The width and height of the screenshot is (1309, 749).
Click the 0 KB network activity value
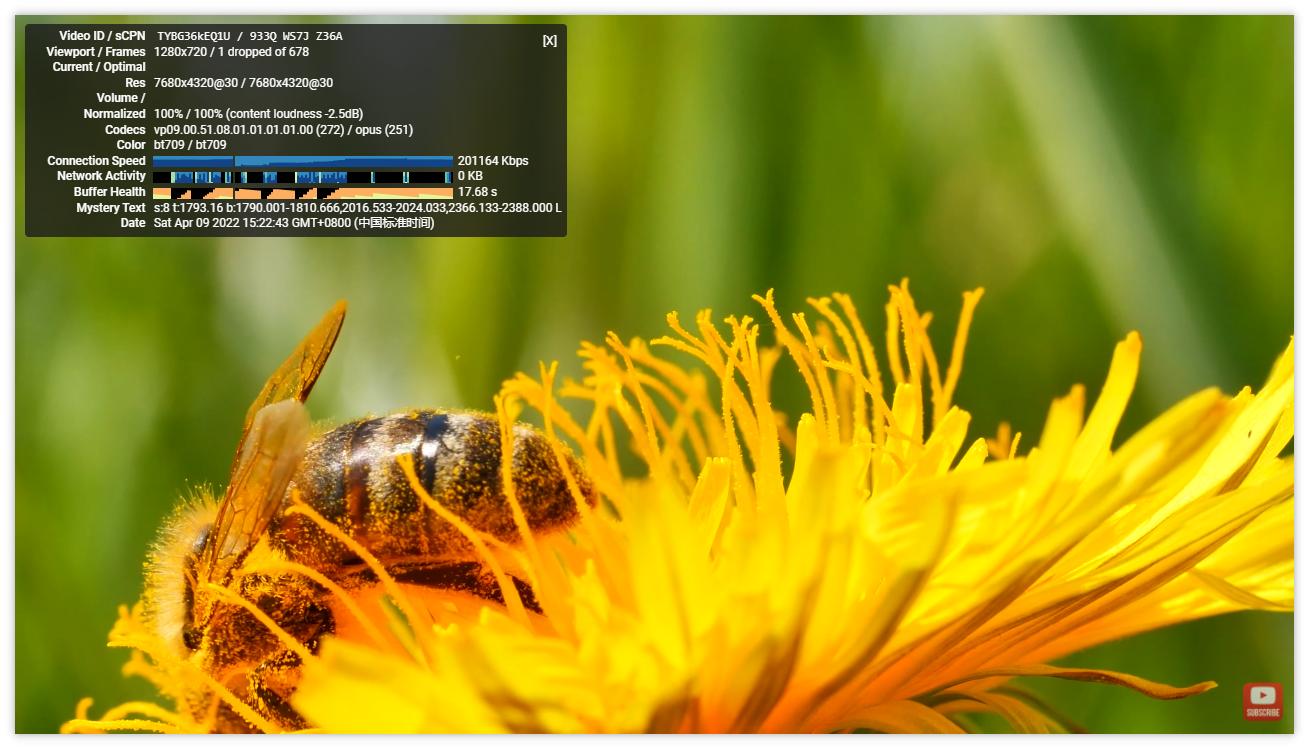(470, 176)
